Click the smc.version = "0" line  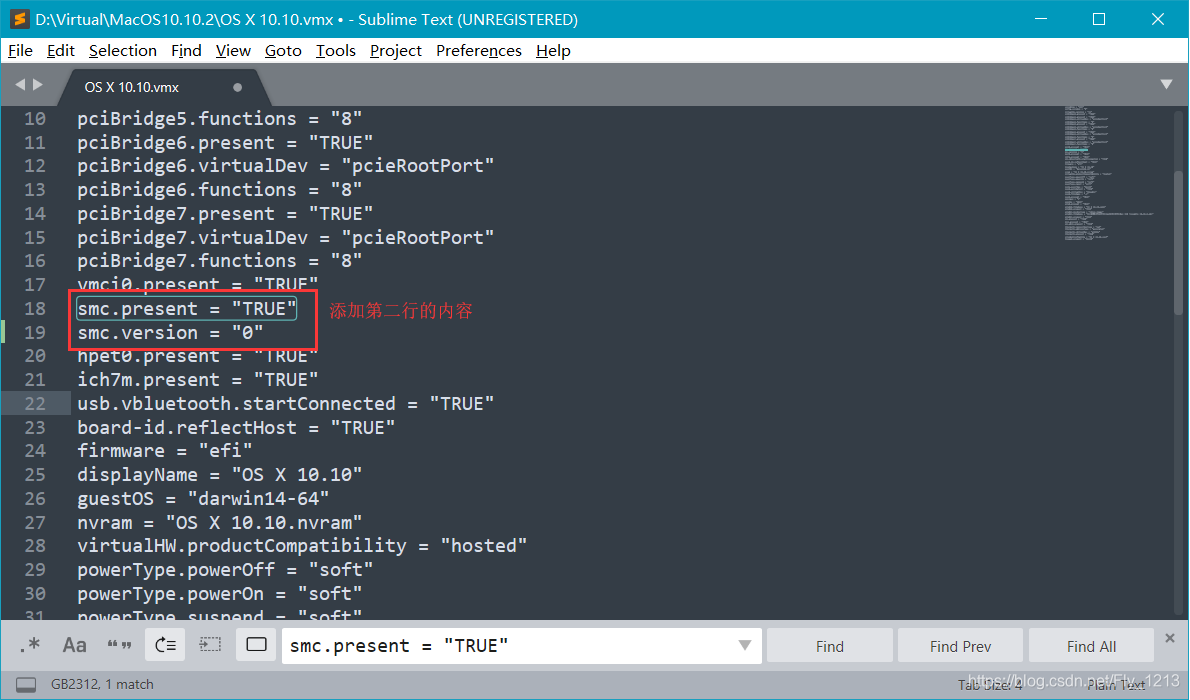[170, 333]
